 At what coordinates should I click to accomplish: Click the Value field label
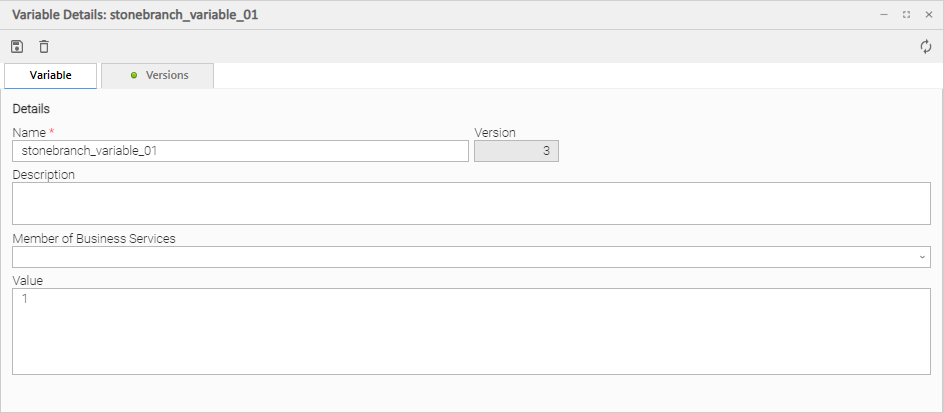tap(28, 280)
